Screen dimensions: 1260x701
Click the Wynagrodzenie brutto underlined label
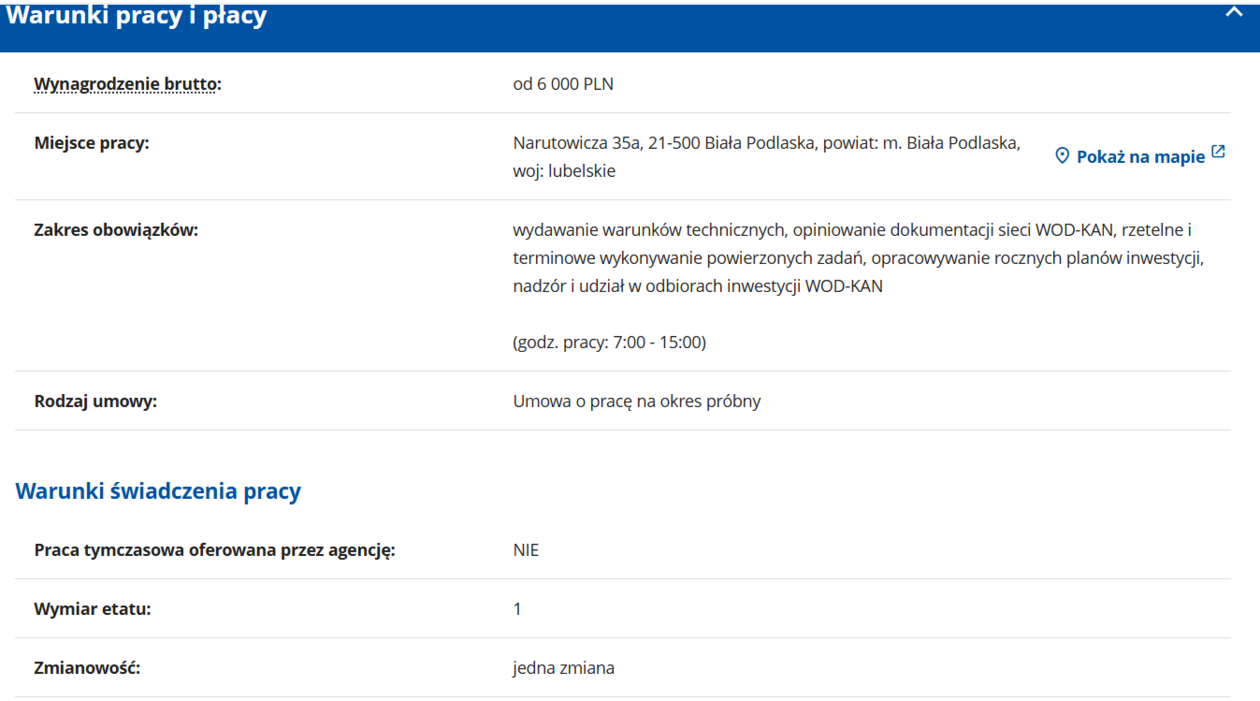pyautogui.click(x=127, y=84)
